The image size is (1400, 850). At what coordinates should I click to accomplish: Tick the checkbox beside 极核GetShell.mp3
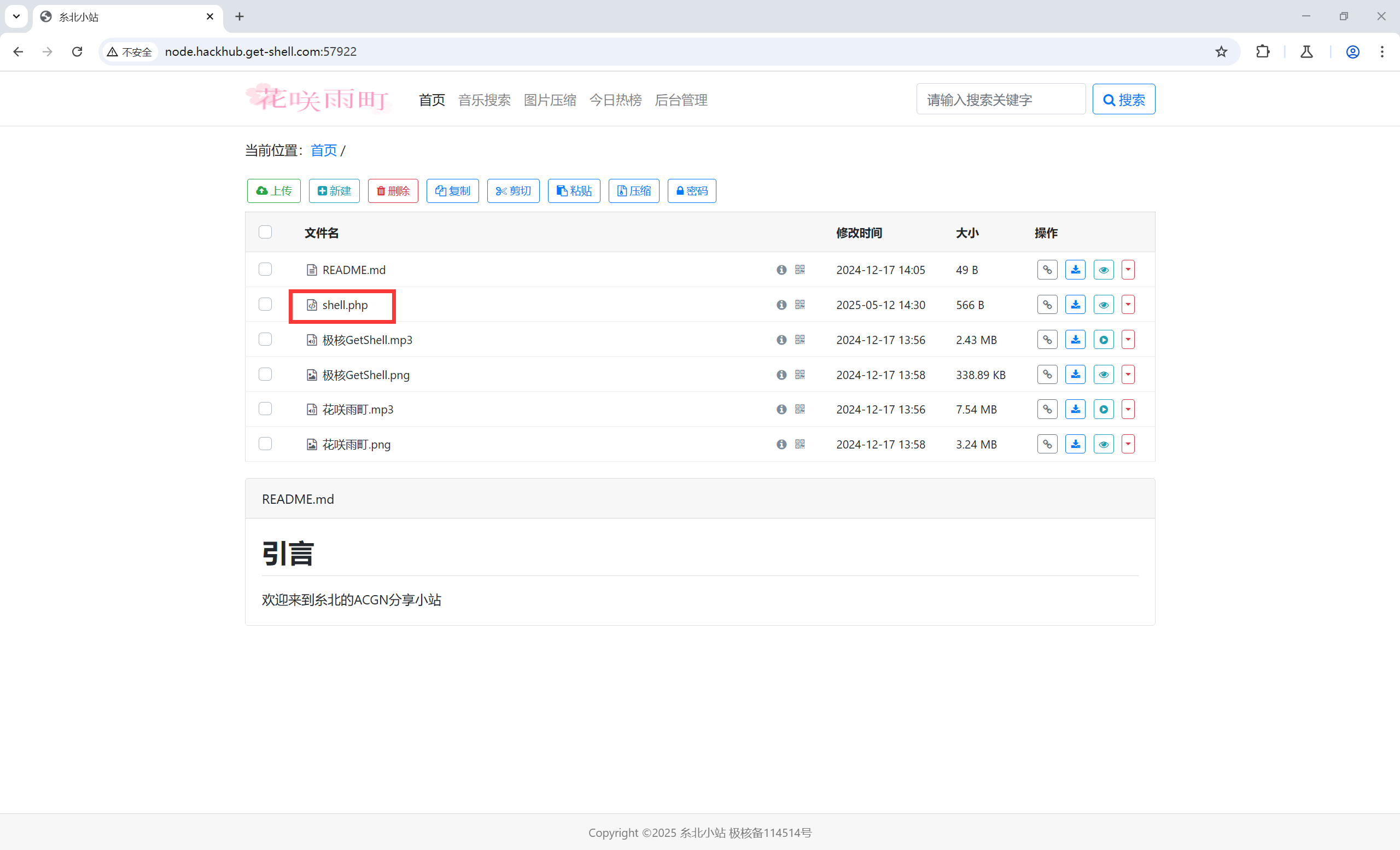click(265, 339)
